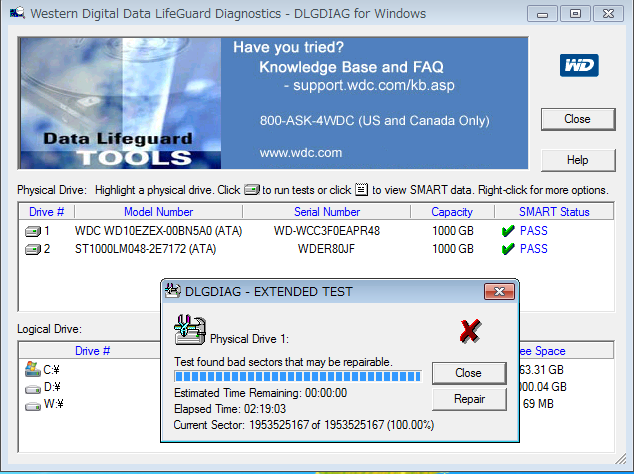Select the D:¥ logical drive icon
The image size is (634, 474).
coord(33,389)
